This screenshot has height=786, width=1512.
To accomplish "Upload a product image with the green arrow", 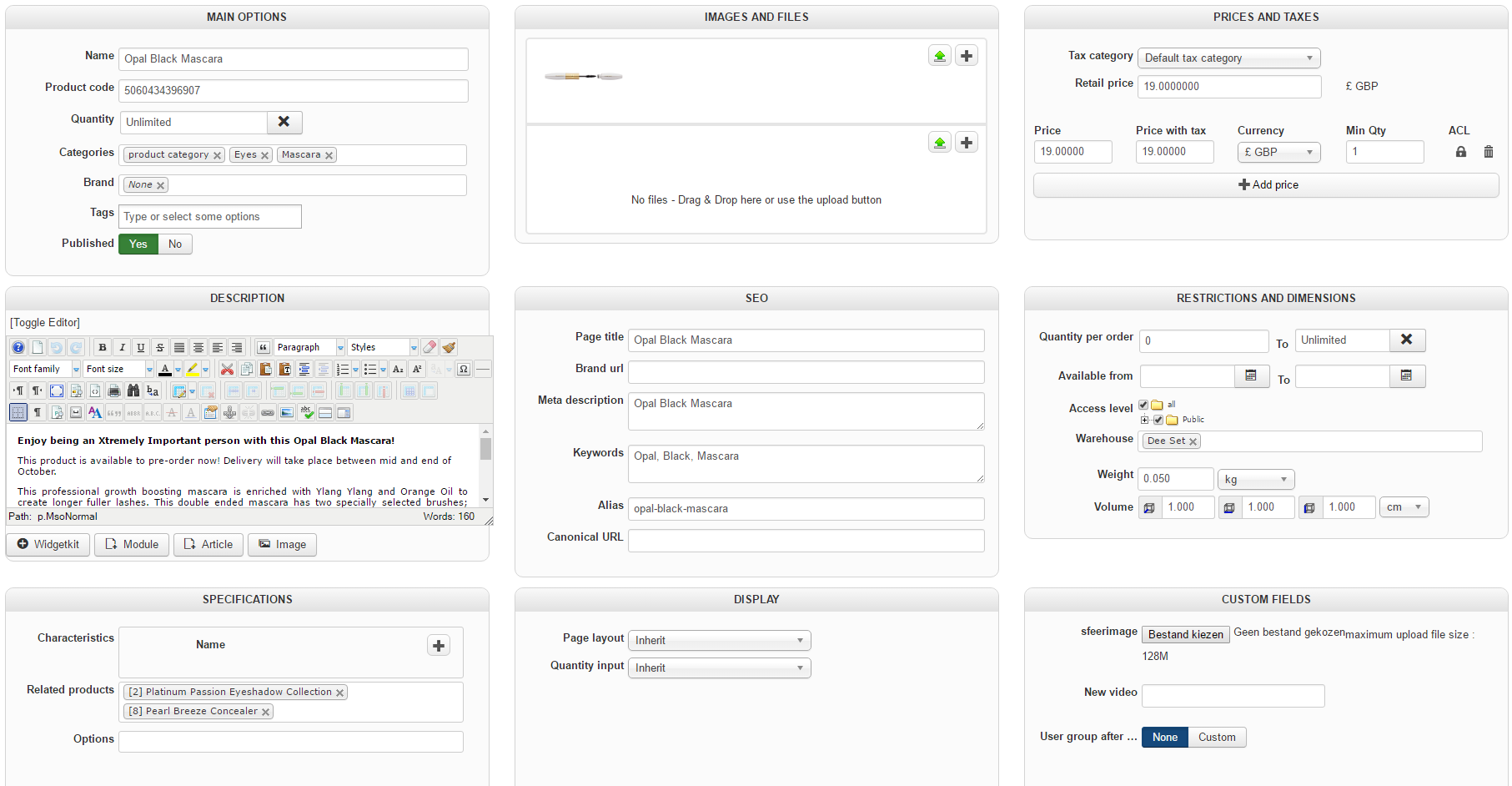I will (940, 56).
